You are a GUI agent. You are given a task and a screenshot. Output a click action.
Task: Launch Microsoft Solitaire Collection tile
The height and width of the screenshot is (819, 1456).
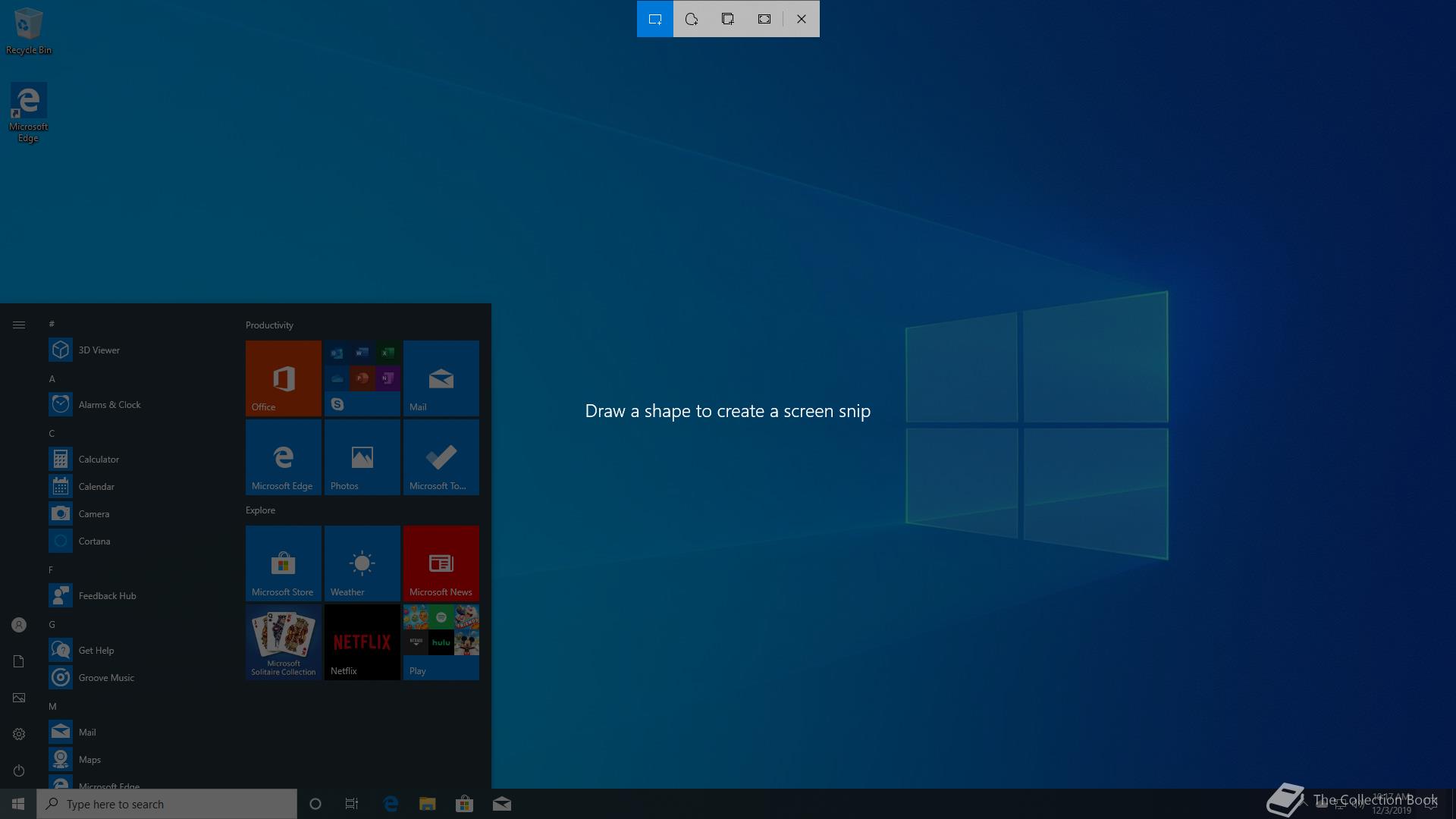coord(284,642)
